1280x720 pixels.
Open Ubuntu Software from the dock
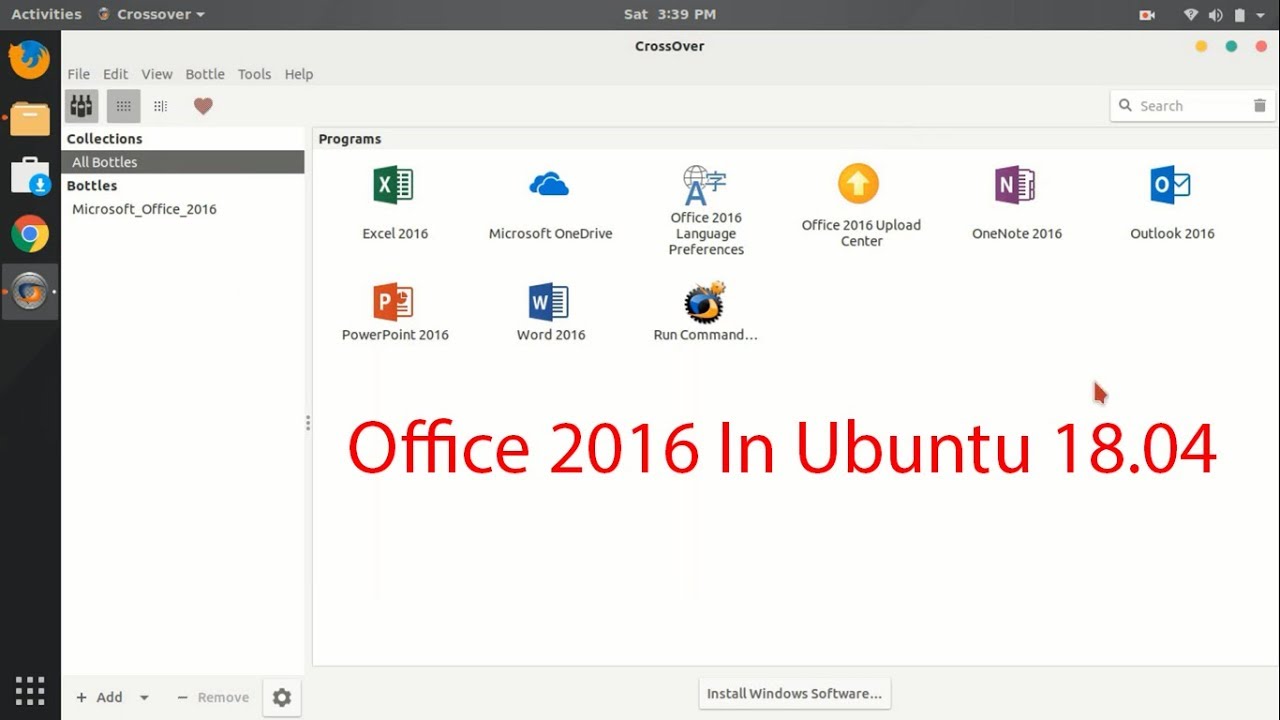tap(30, 176)
